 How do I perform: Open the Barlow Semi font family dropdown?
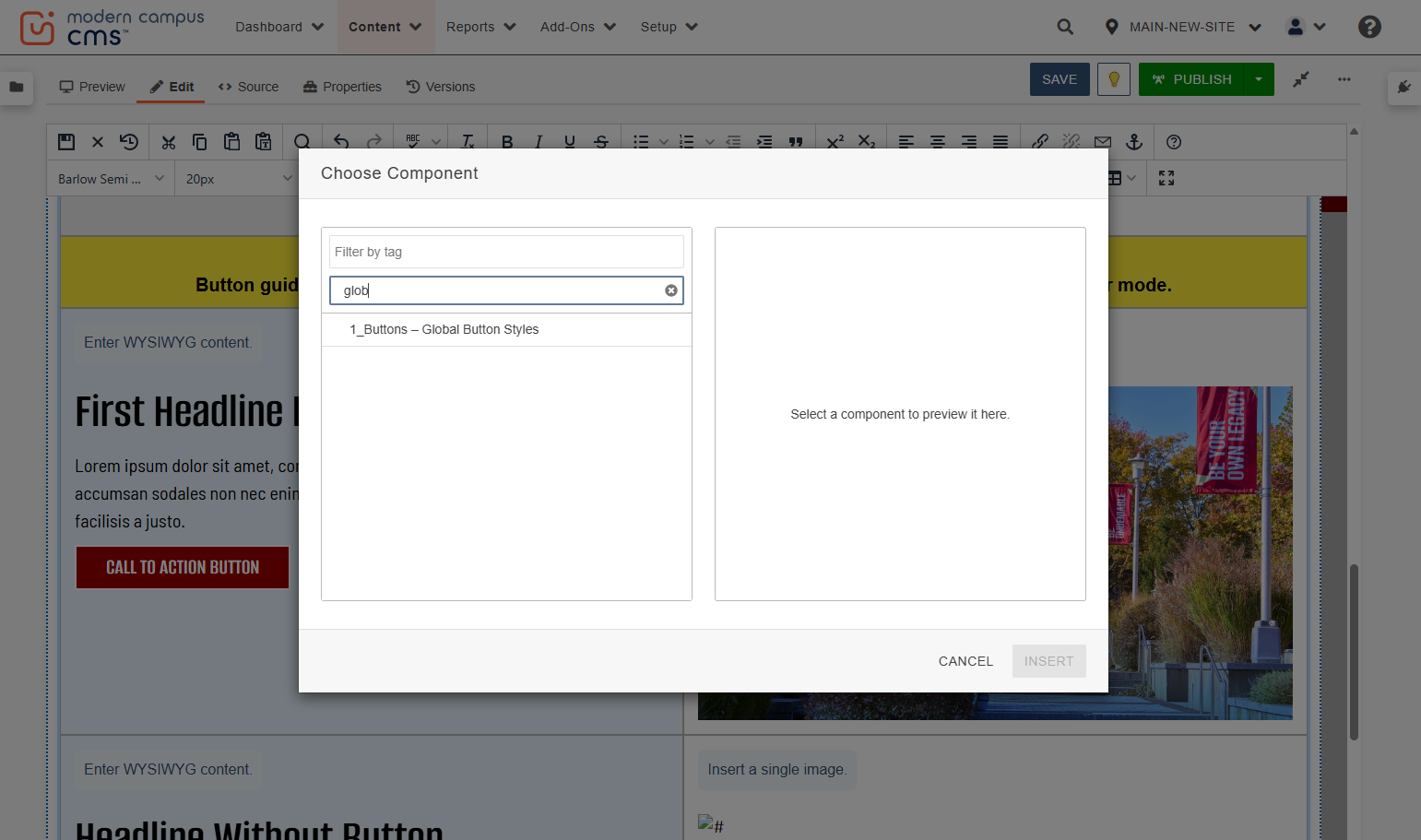click(x=111, y=179)
